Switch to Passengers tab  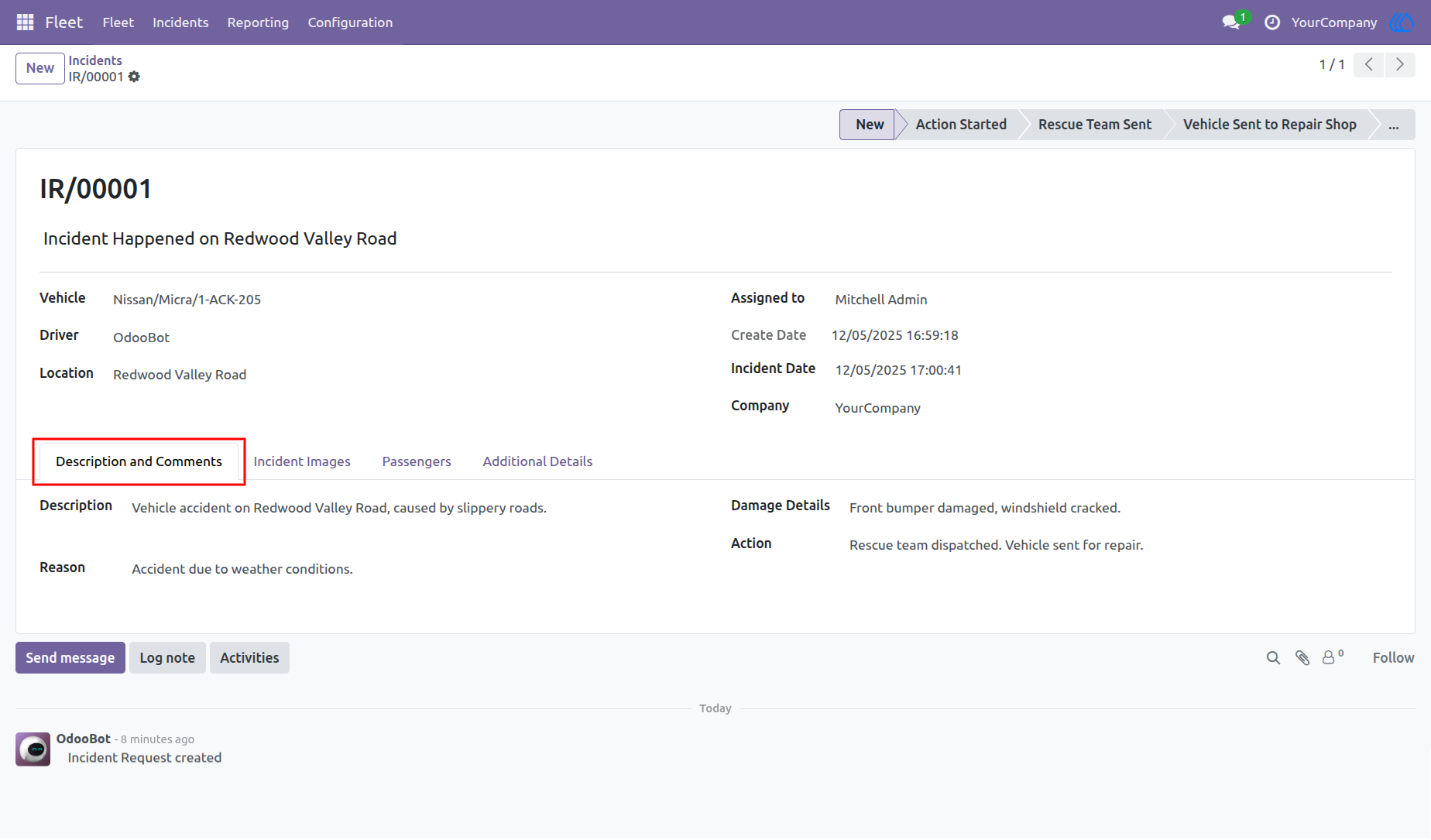[x=417, y=461]
